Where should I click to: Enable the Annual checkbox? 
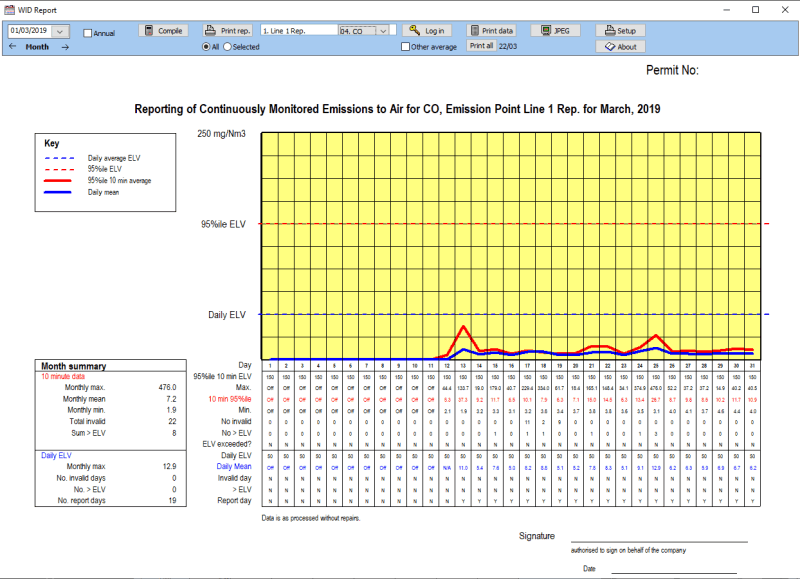tap(88, 33)
